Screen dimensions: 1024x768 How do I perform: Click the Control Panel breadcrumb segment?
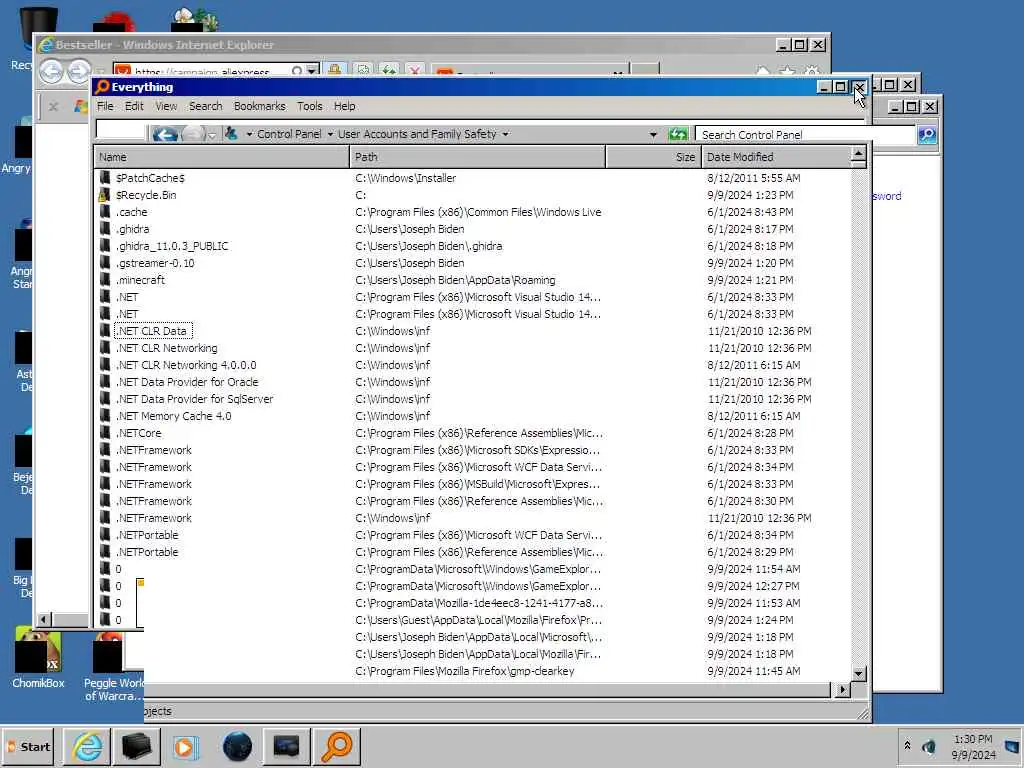[289, 134]
